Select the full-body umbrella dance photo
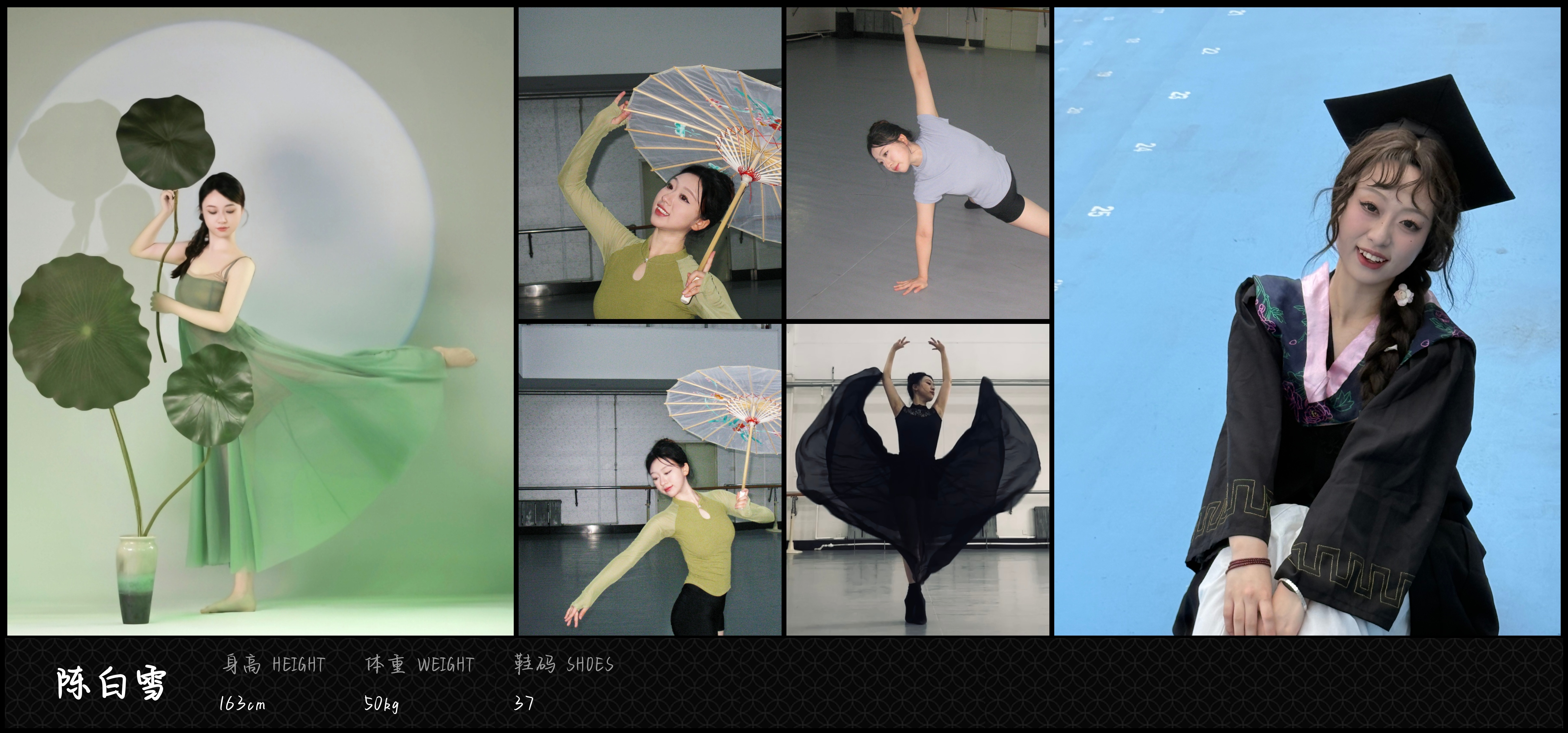The width and height of the screenshot is (1568, 733). point(650,480)
